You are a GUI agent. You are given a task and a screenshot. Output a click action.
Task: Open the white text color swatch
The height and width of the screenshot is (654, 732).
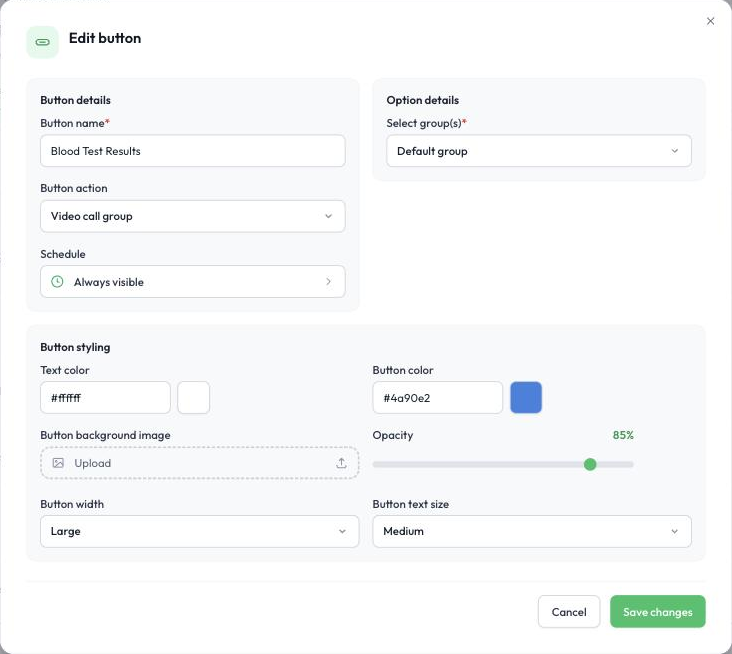pyautogui.click(x=194, y=398)
